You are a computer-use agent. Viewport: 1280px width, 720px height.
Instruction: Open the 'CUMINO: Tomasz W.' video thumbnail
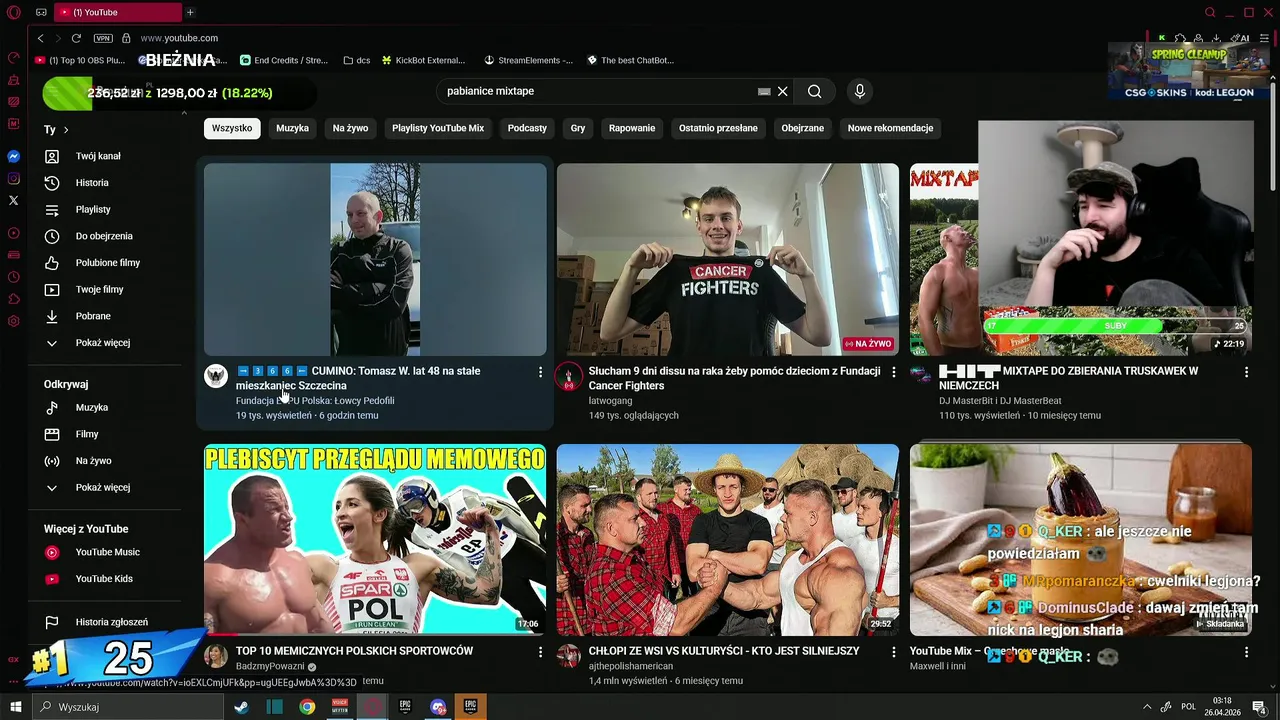[375, 259]
